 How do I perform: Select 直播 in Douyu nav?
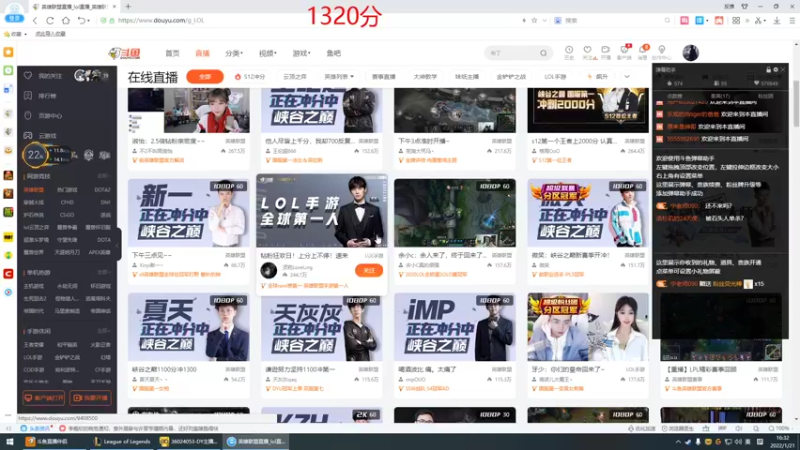click(x=203, y=53)
